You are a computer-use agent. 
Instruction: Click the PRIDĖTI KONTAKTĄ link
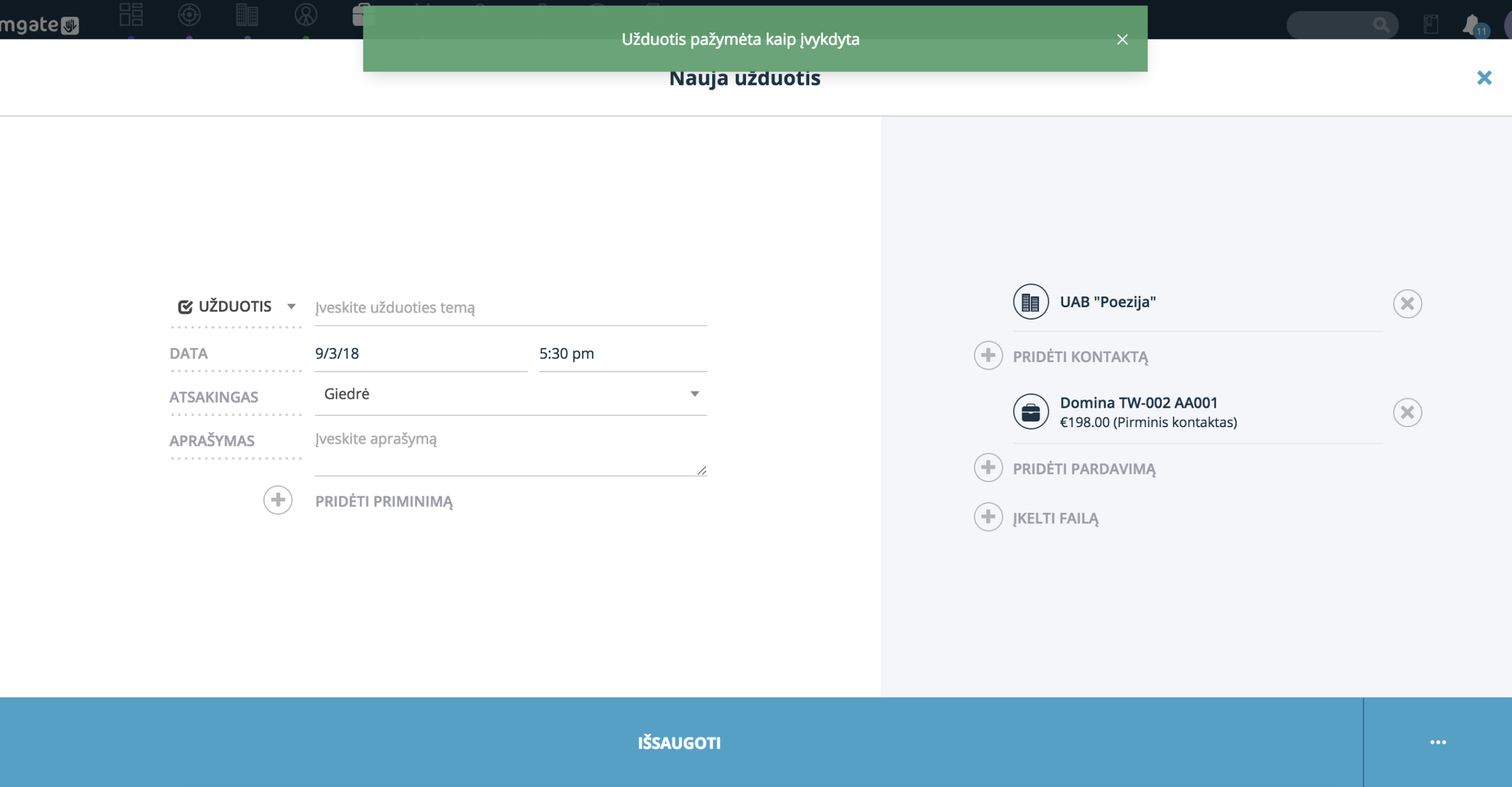pos(1080,357)
